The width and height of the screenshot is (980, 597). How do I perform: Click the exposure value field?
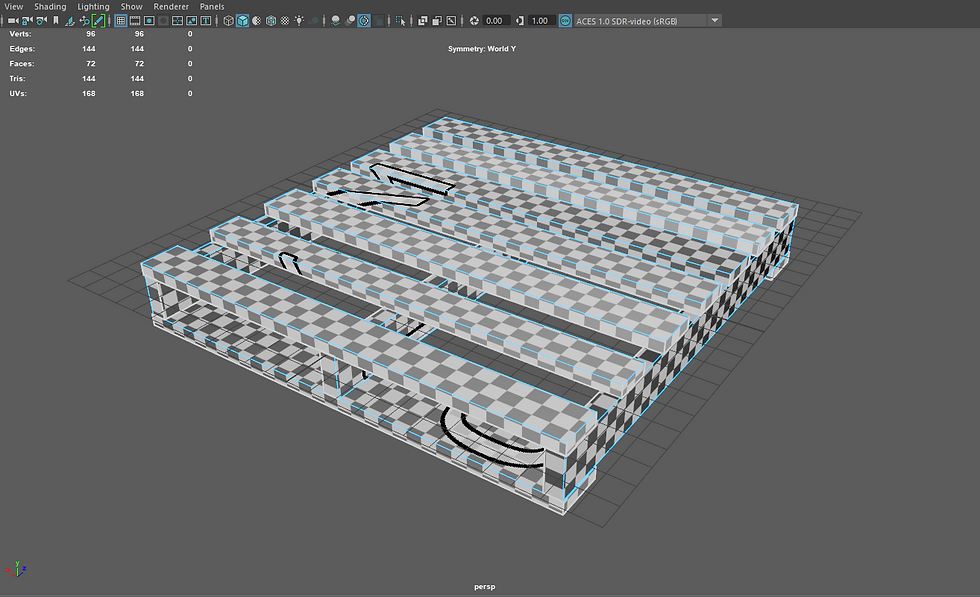tap(496, 20)
